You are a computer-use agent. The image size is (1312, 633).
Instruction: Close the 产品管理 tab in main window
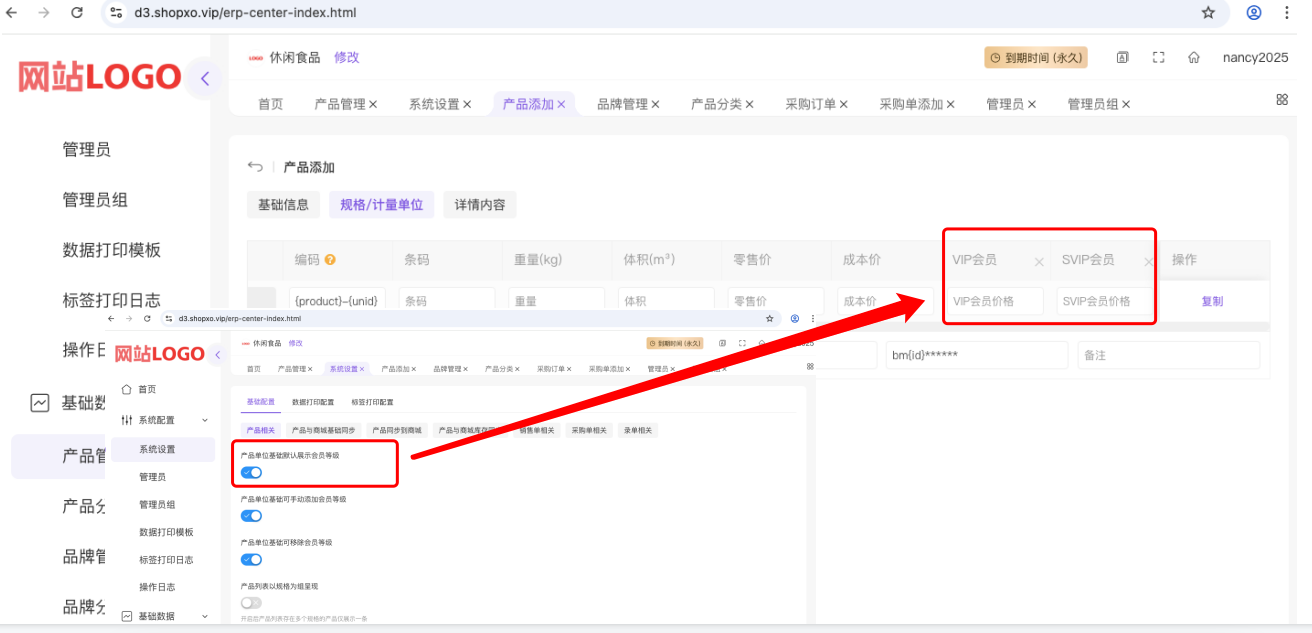coord(373,104)
